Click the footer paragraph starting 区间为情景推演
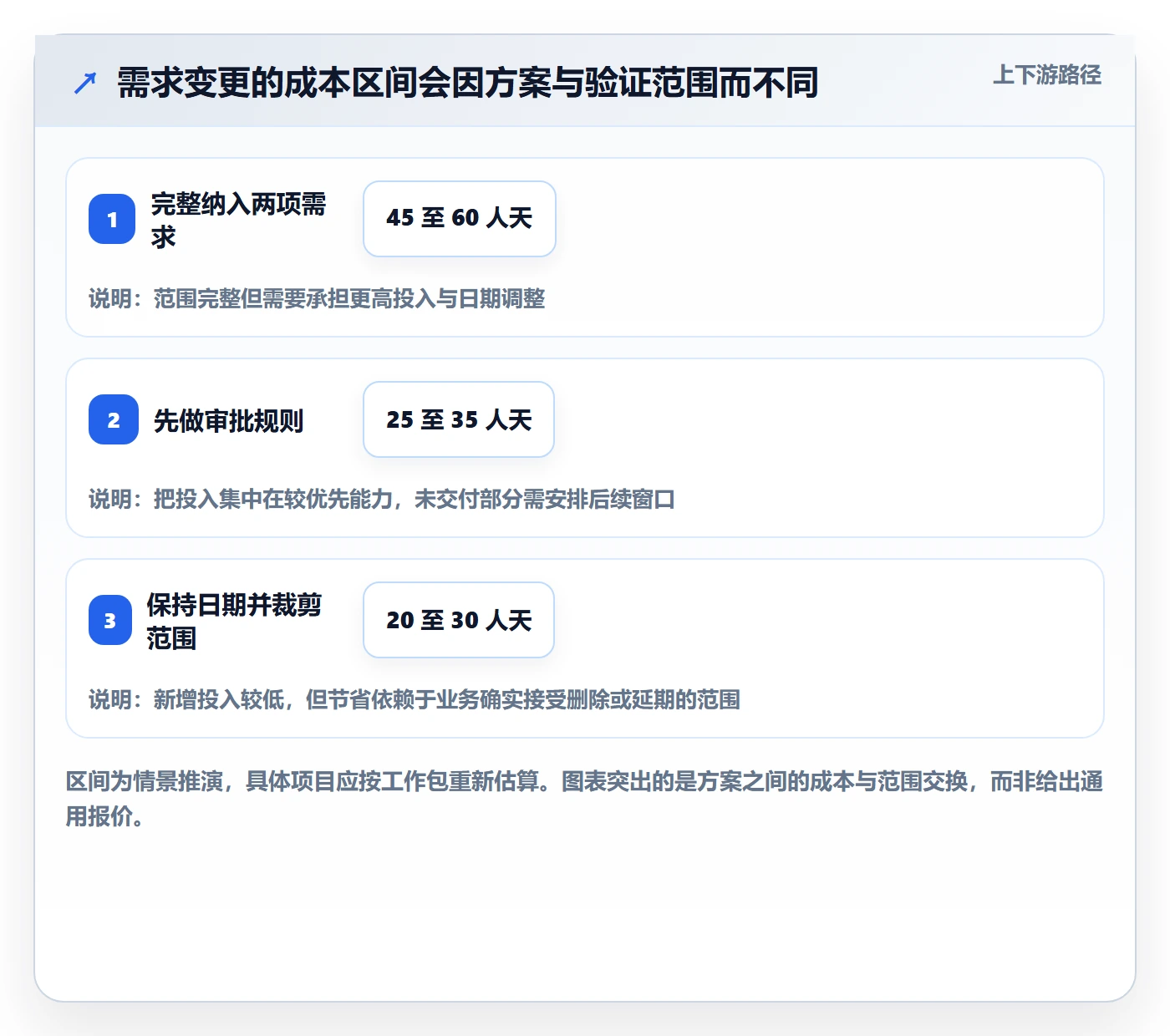 [x=584, y=799]
